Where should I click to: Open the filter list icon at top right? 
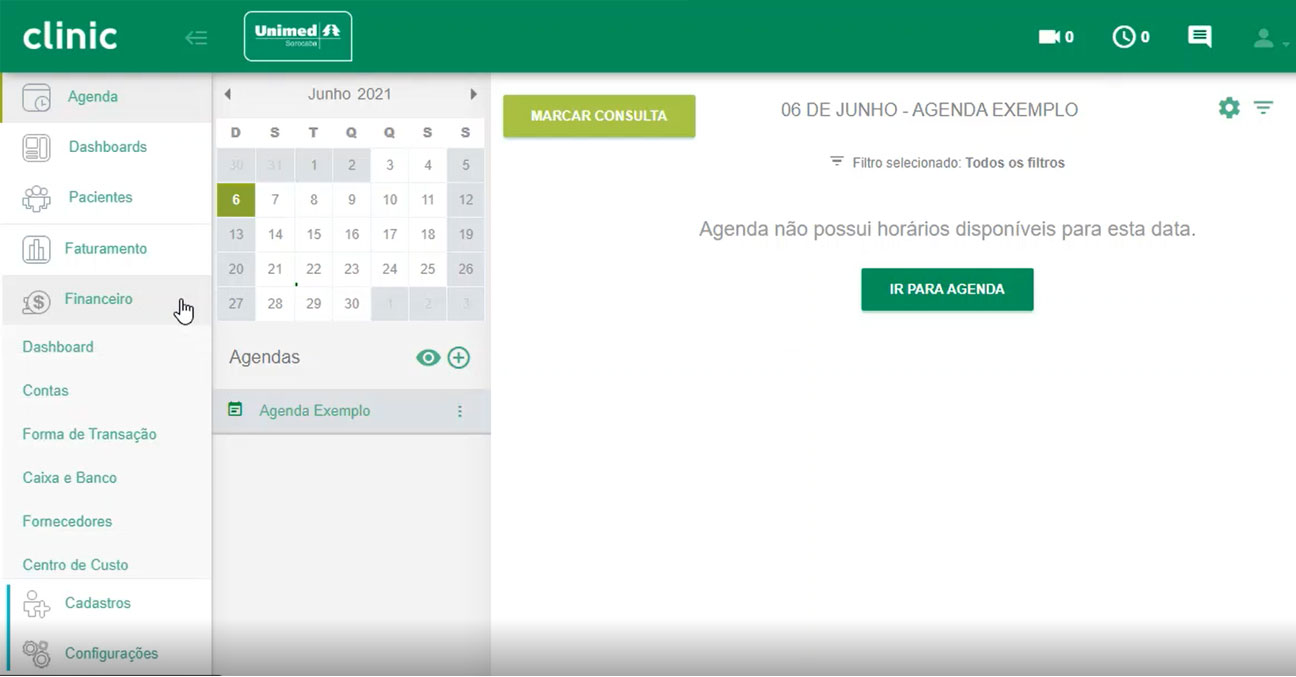click(x=1264, y=108)
